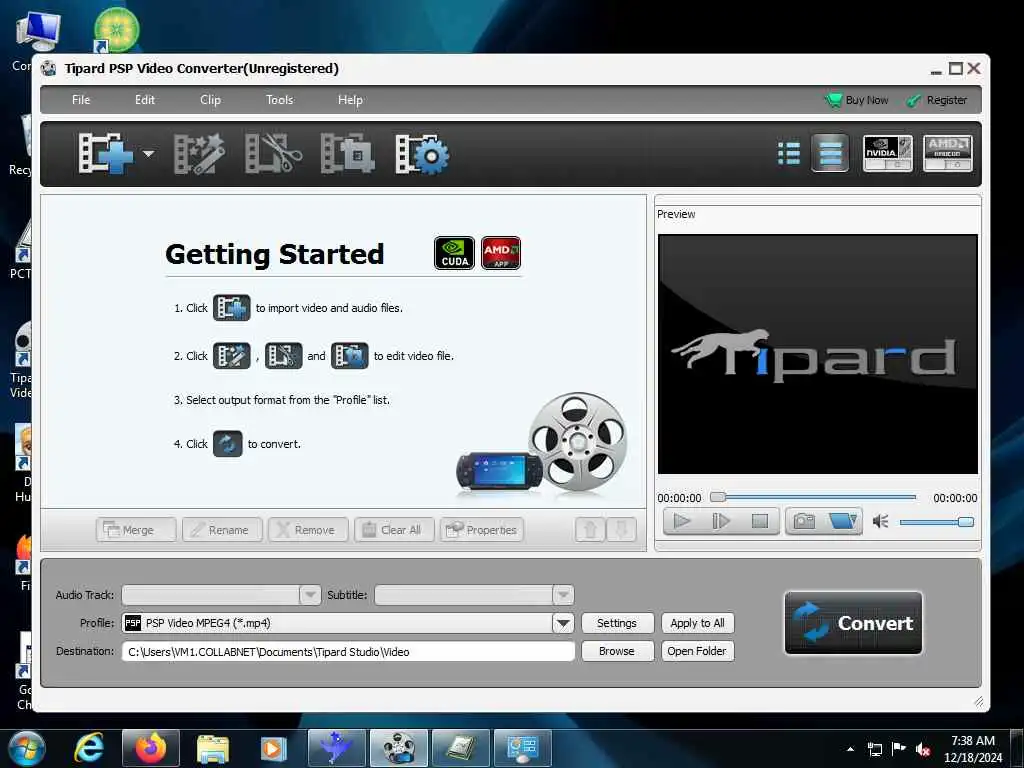
Task: Open File Explorer from the taskbar
Action: coord(213,748)
